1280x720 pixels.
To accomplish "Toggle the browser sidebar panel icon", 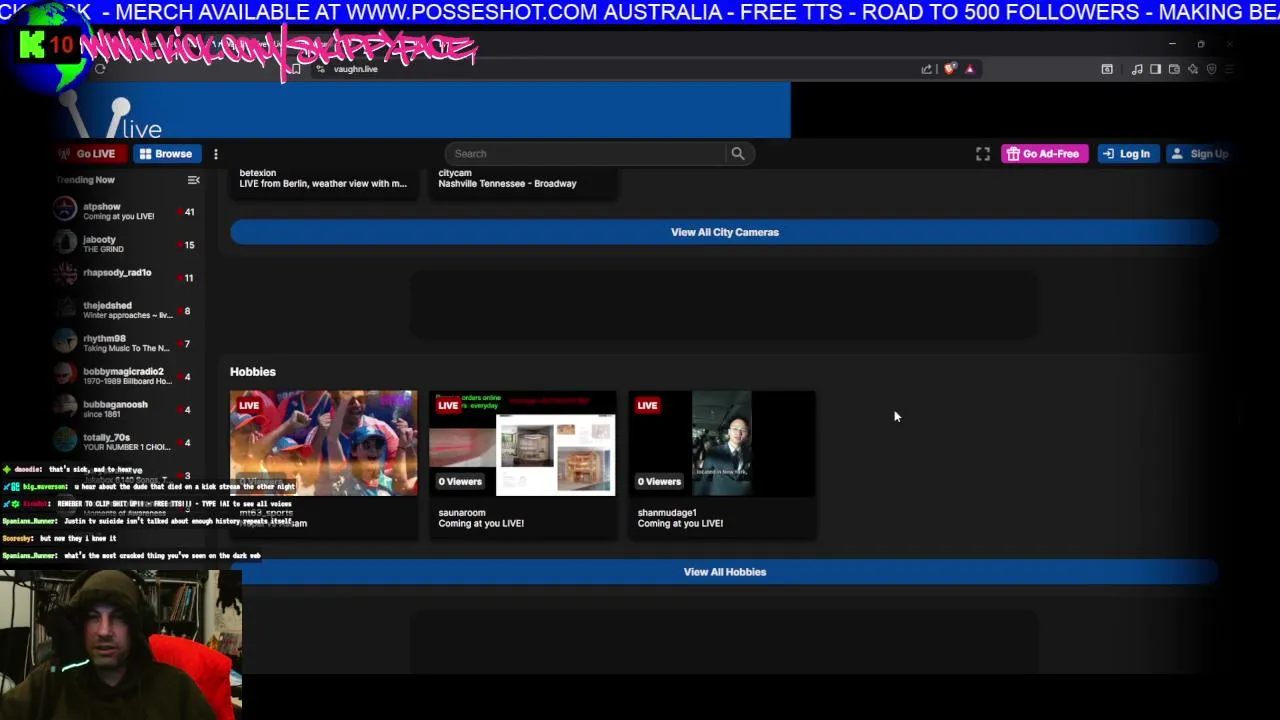I will (1155, 69).
